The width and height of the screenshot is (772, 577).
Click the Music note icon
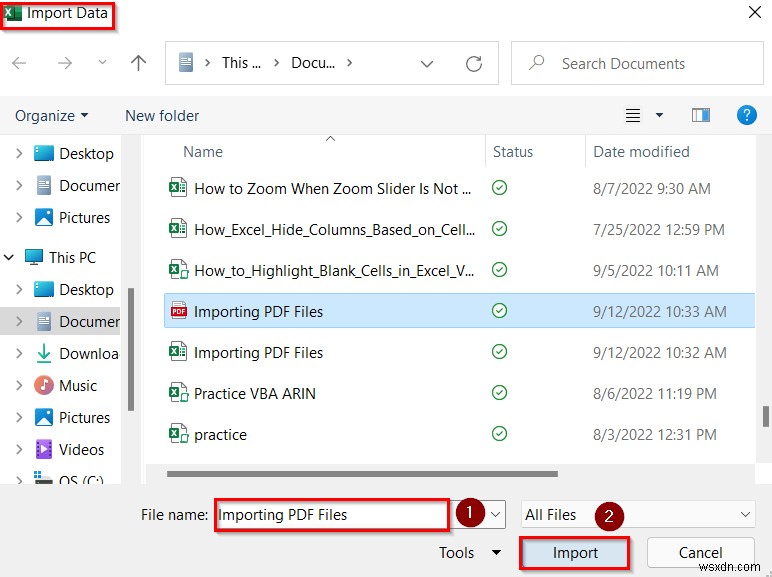(44, 385)
